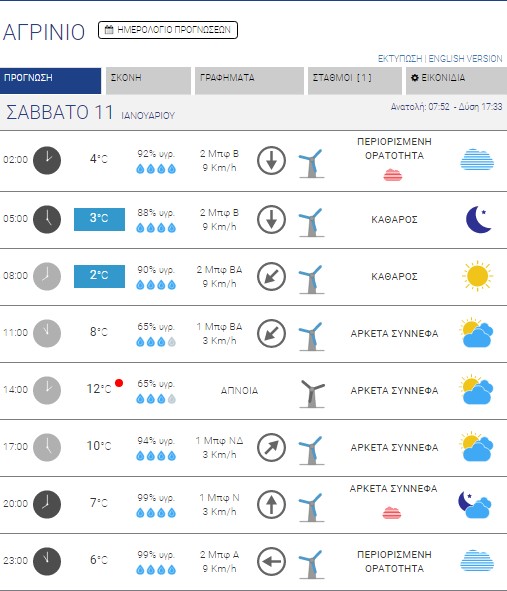Click the blue 3°C temperature badge
Image resolution: width=507 pixels, height=591 pixels.
[100, 219]
